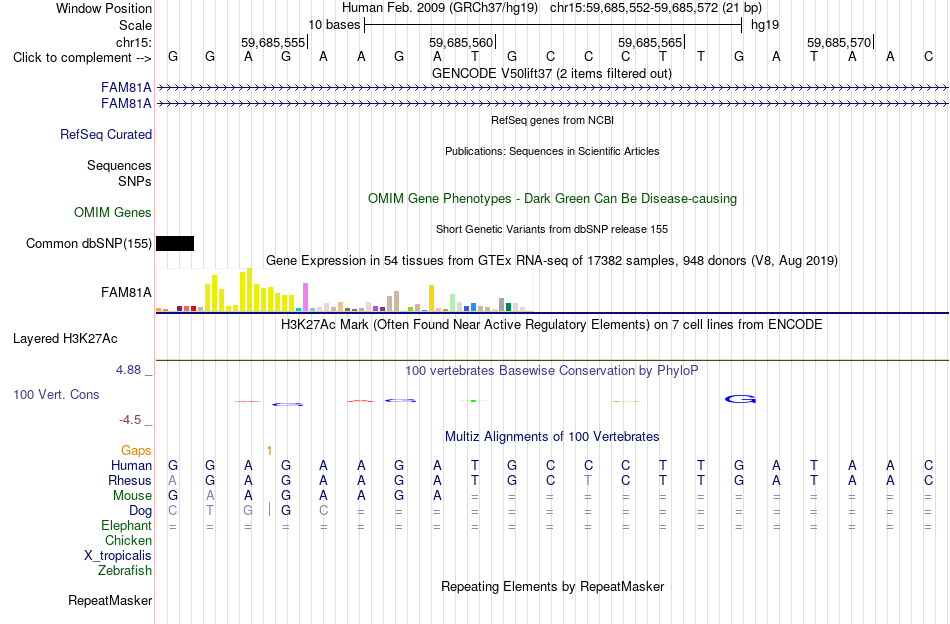Click the large blue G conservation logo
Screen dimensions: 950x624
(x=740, y=399)
